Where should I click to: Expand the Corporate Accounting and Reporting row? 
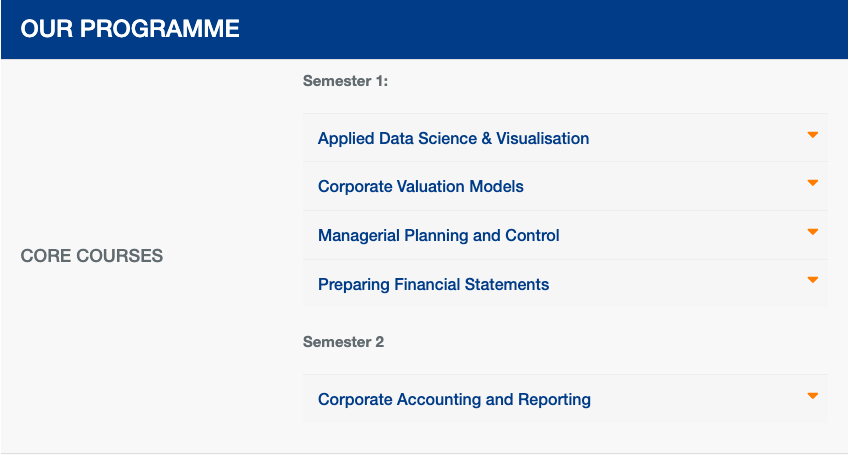click(565, 399)
